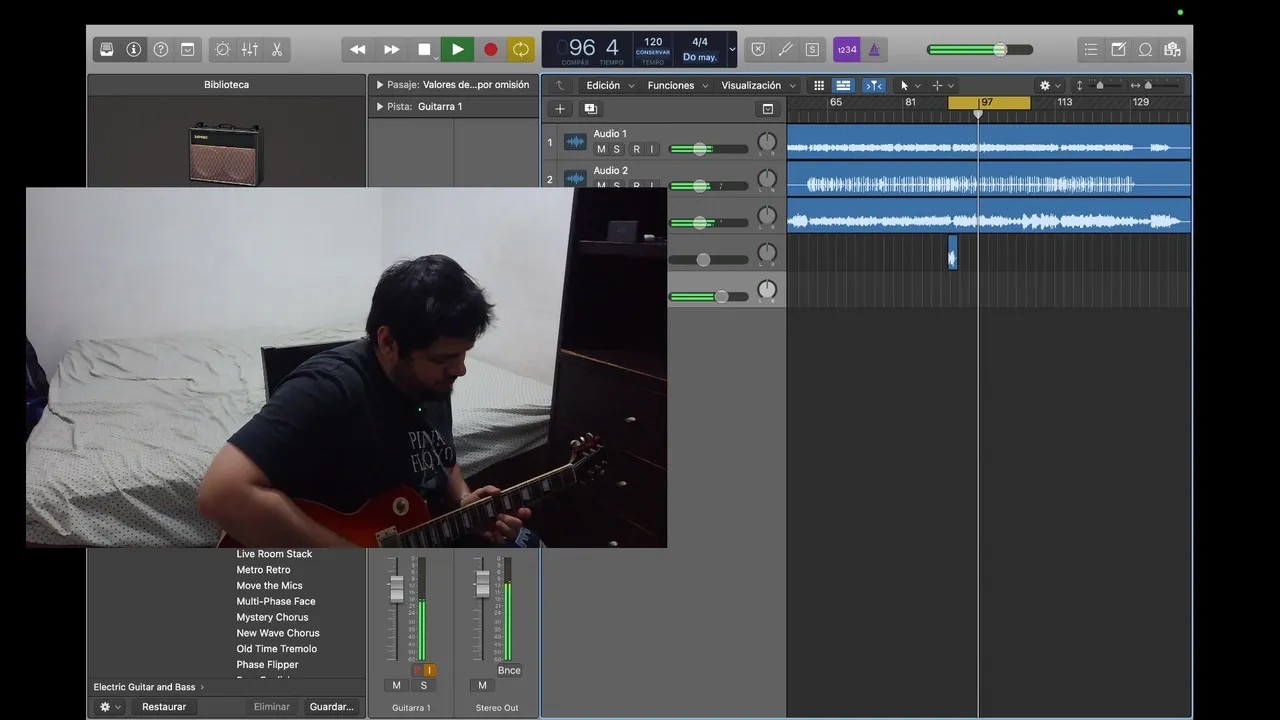Screen dimensions: 1280x720
Task: Open the Visualización menu
Action: tap(758, 85)
